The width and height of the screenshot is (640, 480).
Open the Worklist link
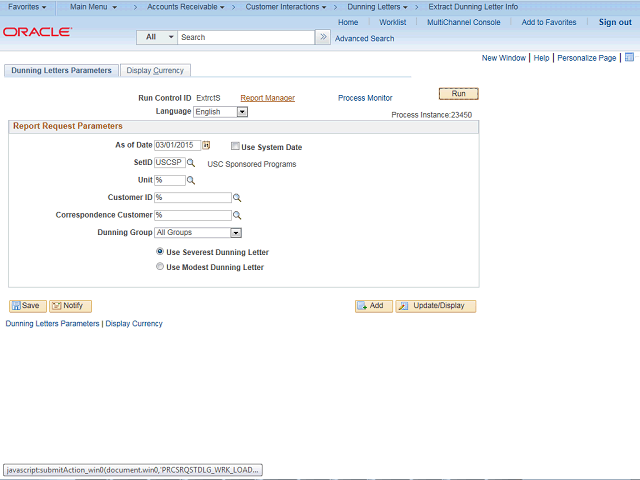[x=392, y=22]
